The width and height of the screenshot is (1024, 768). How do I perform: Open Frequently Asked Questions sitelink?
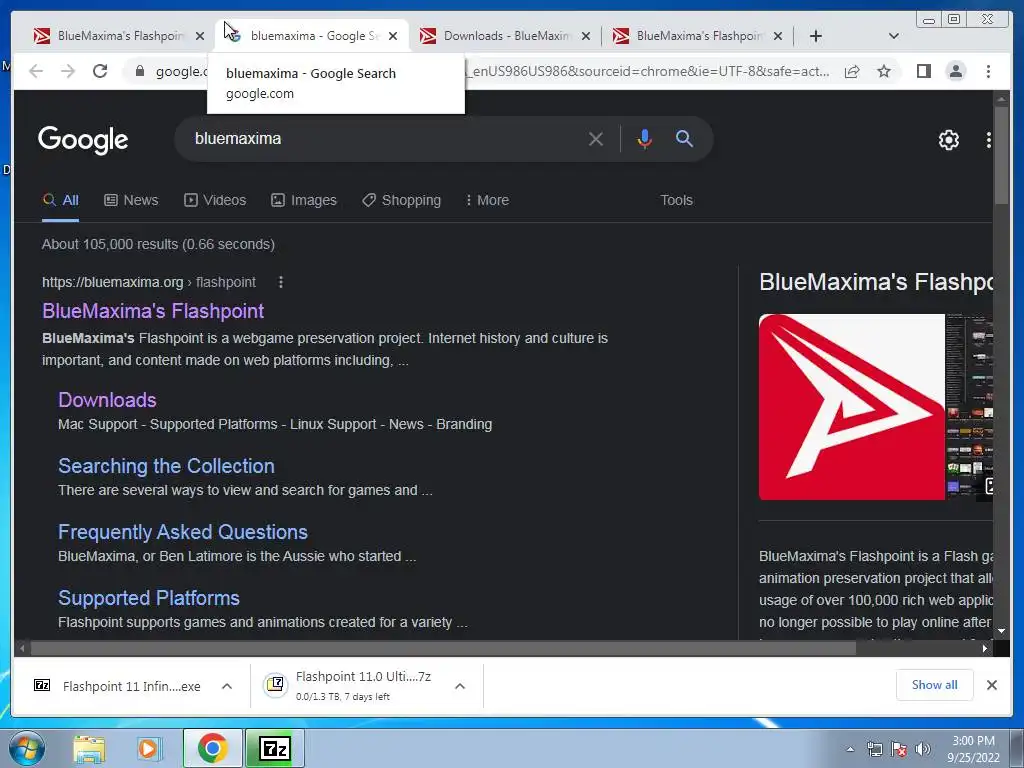[x=182, y=532]
